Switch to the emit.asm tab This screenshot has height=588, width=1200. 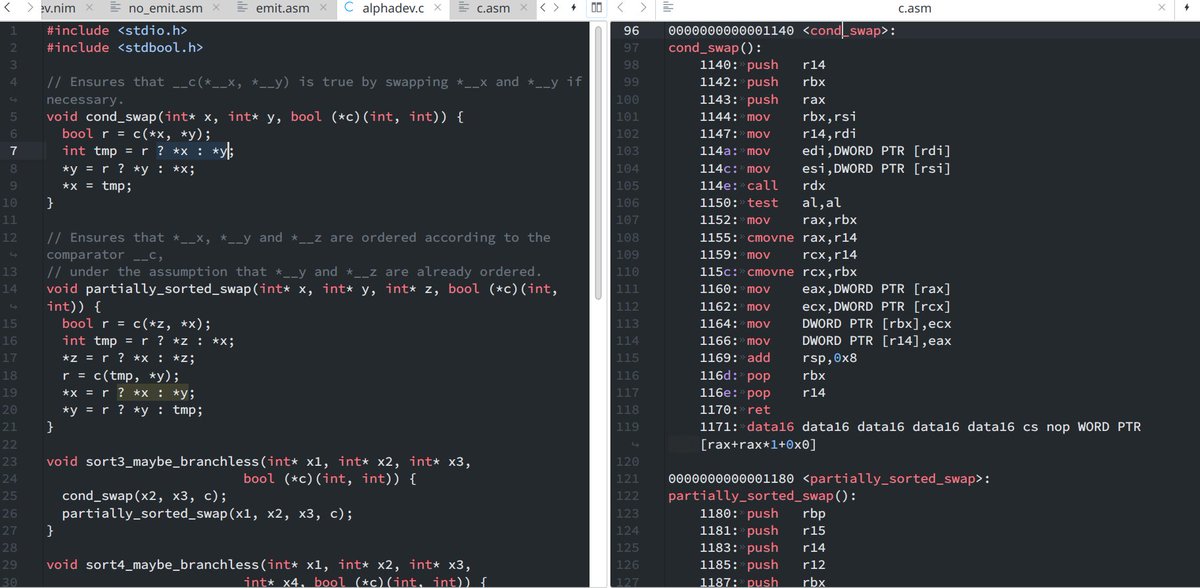[283, 7]
